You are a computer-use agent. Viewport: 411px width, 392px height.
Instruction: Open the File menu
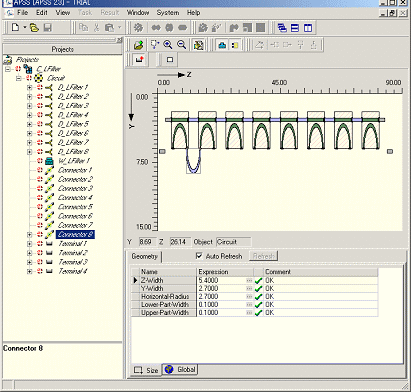click(x=22, y=13)
